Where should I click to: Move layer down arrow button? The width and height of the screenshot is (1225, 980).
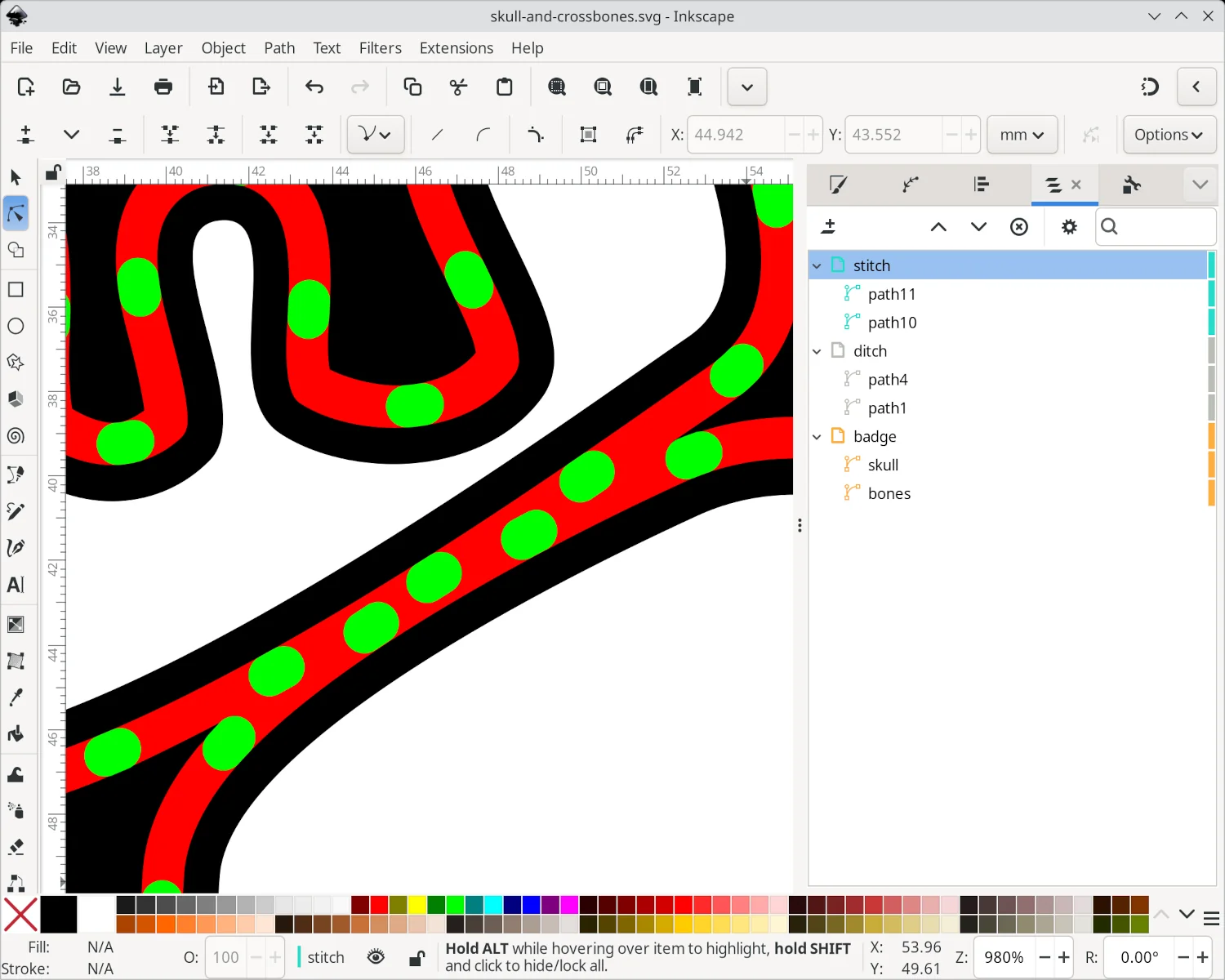point(978,227)
